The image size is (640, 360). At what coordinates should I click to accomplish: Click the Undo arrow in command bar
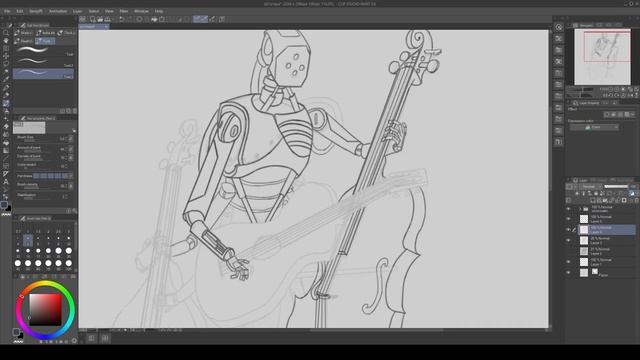[121, 19]
